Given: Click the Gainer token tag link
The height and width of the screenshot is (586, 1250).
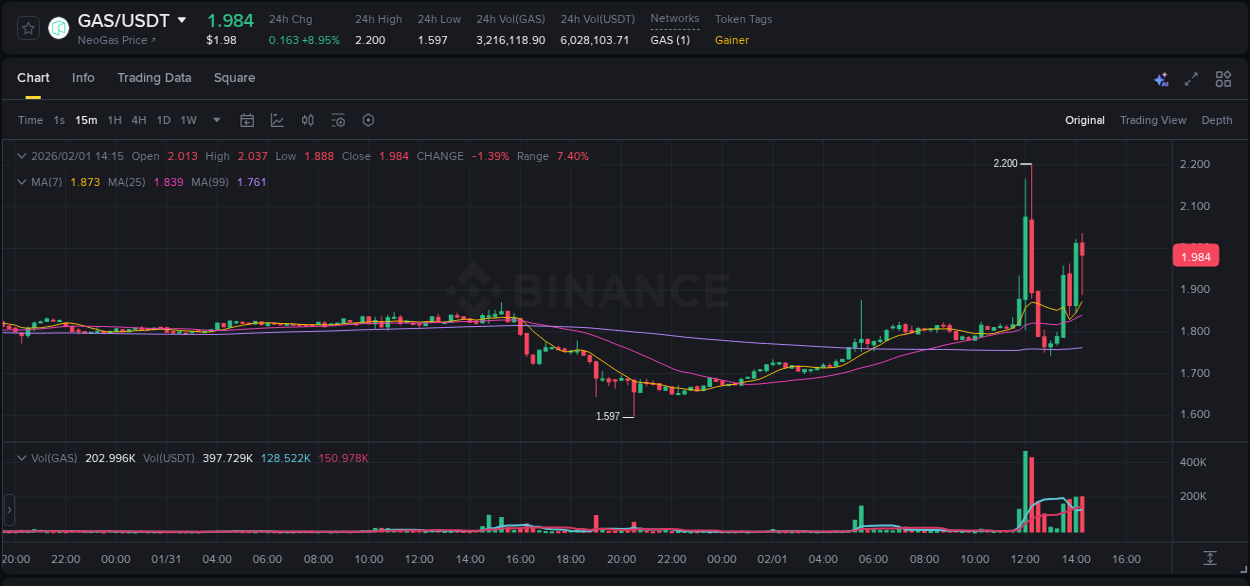Looking at the screenshot, I should pos(731,40).
